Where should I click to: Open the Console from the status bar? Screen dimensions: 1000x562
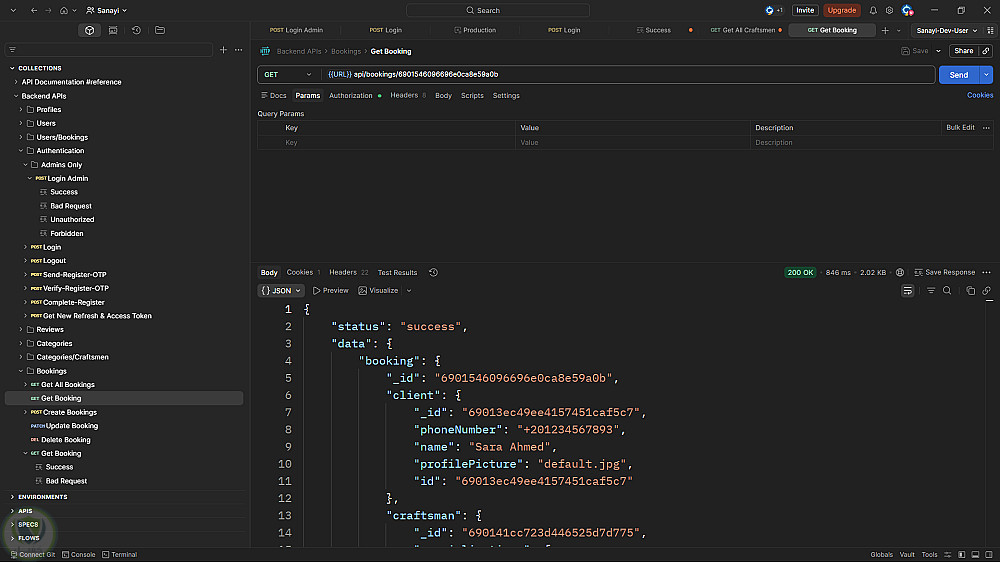click(79, 554)
